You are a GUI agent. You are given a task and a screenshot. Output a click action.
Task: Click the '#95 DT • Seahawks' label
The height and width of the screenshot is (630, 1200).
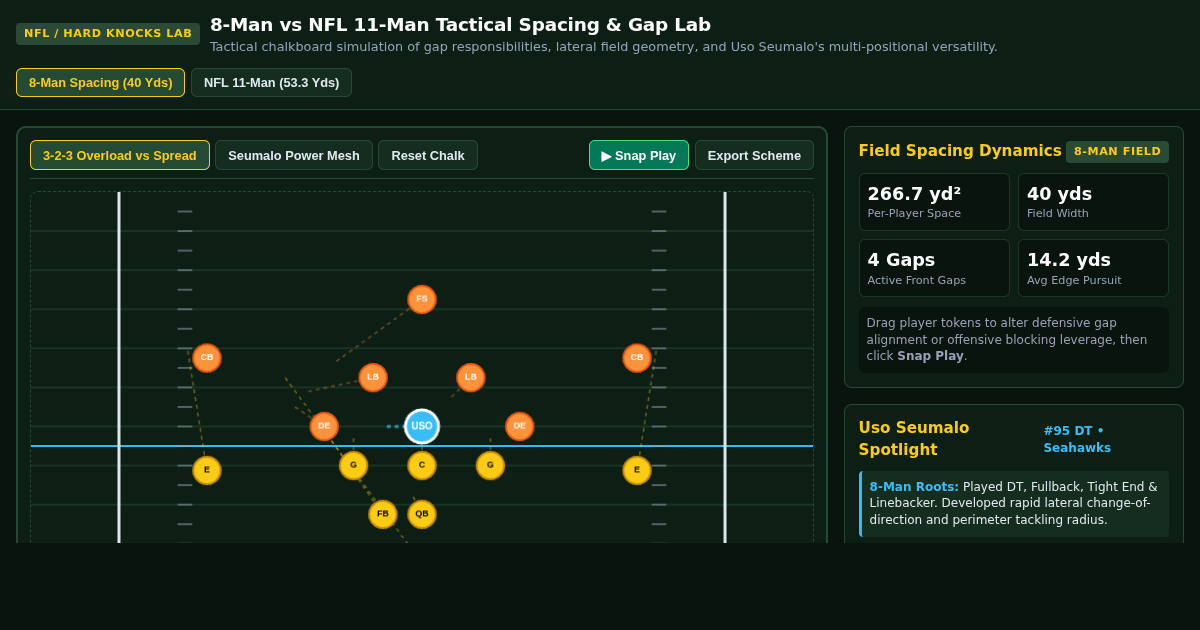tap(1077, 439)
